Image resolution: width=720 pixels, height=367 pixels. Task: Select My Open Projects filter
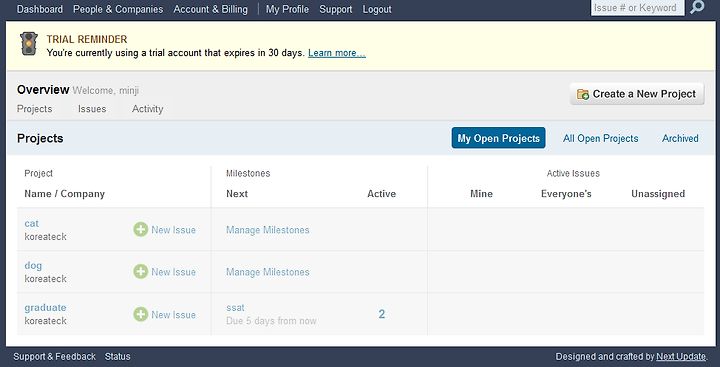(x=499, y=138)
